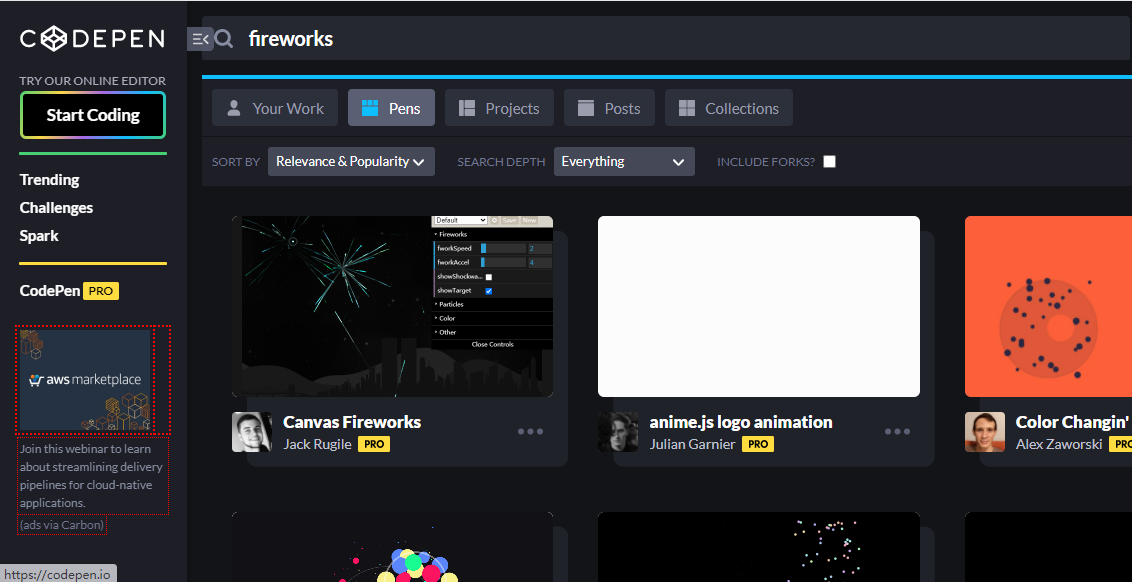1132x582 pixels.
Task: Click the PRO badge beside Julian Garnier
Action: click(x=758, y=444)
